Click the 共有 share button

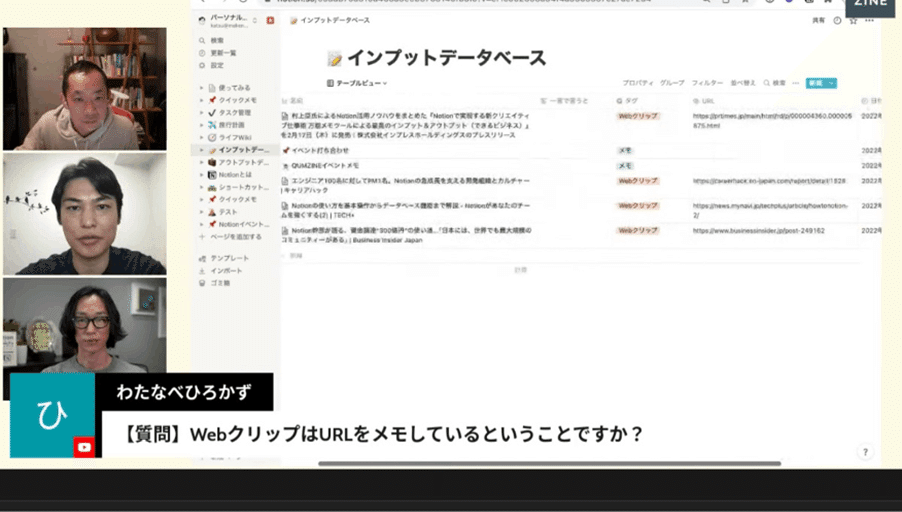(x=817, y=20)
